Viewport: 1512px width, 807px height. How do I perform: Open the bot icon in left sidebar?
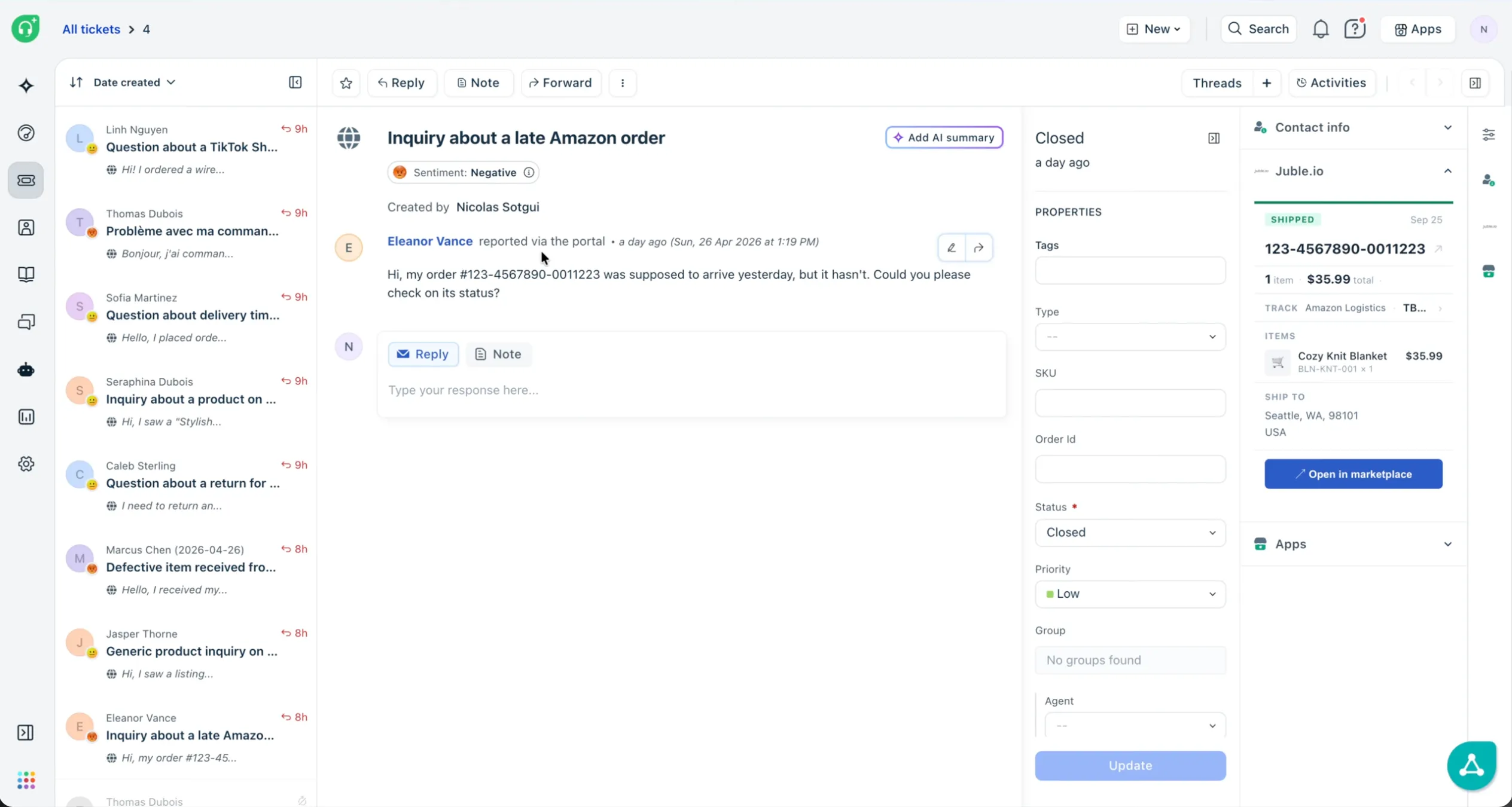[26, 370]
